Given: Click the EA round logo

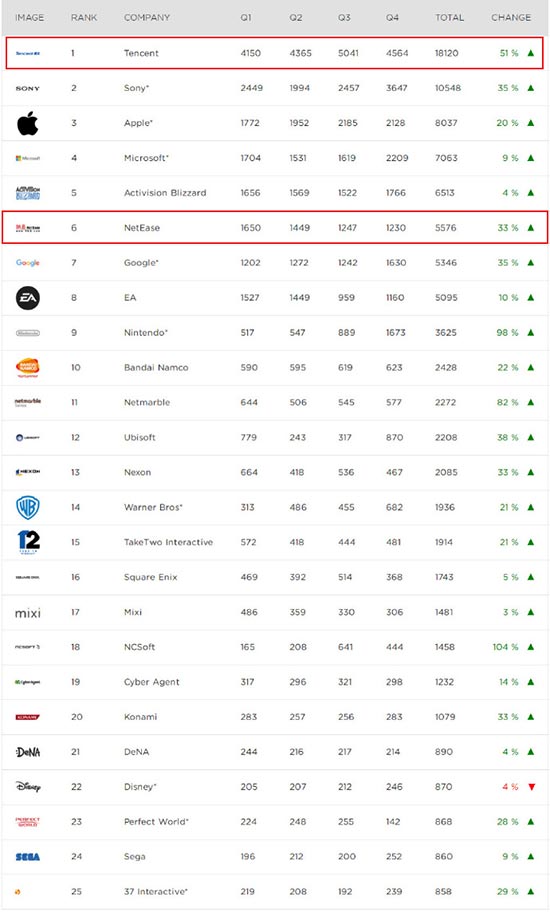Looking at the screenshot, I should [x=27, y=298].
